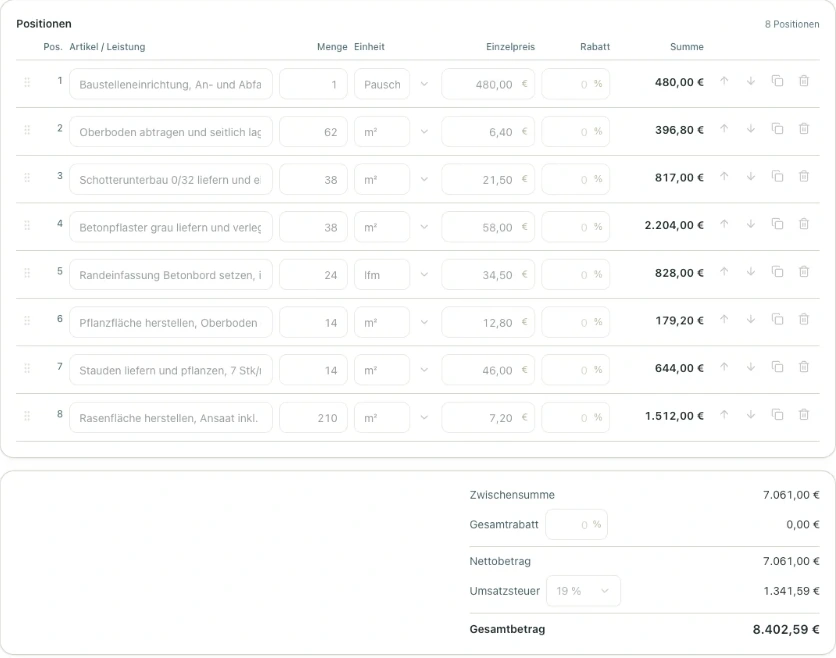Move position 1 Baustelleneinrichtung down

[x=751, y=81]
